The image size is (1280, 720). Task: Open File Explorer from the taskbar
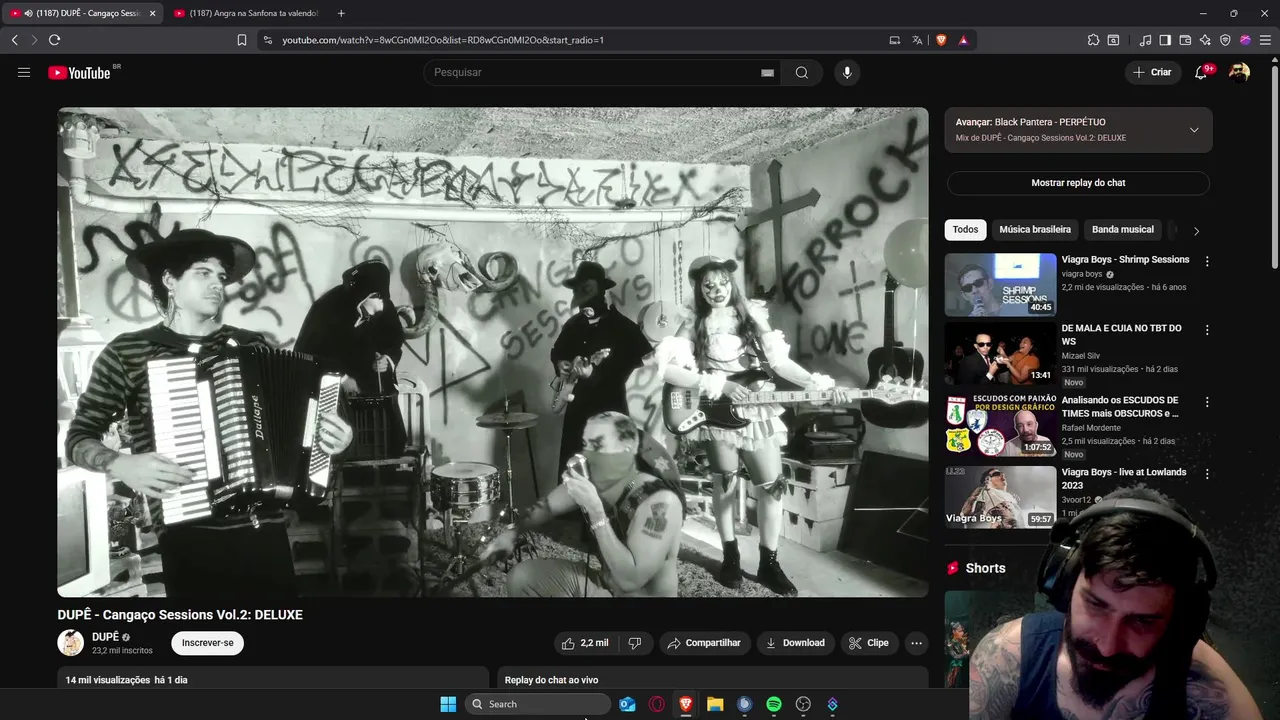click(715, 704)
